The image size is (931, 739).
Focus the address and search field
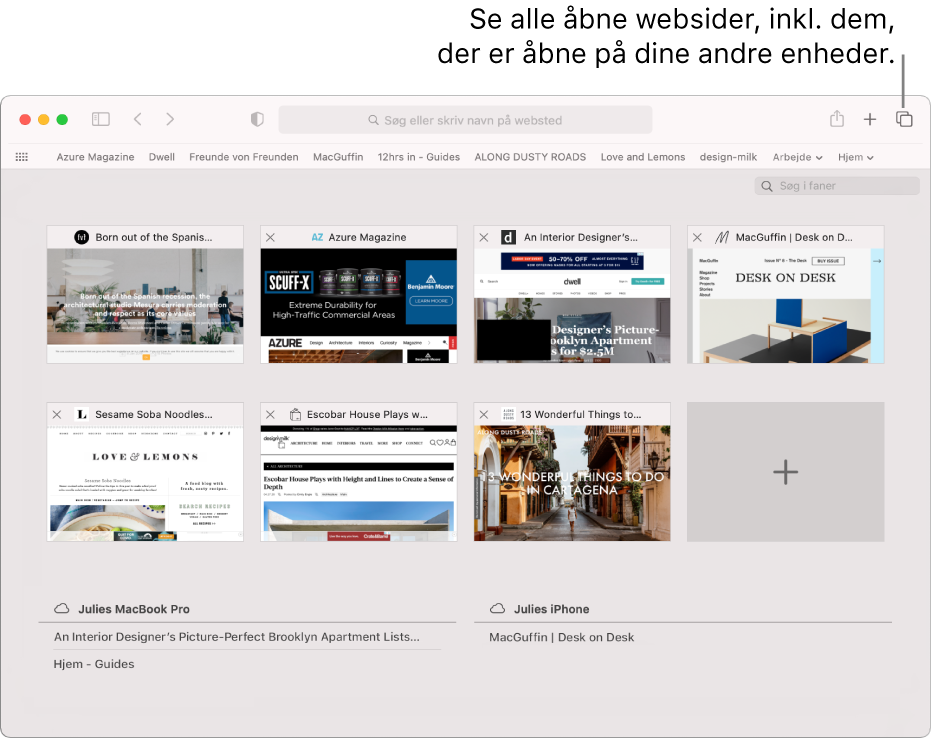click(466, 120)
